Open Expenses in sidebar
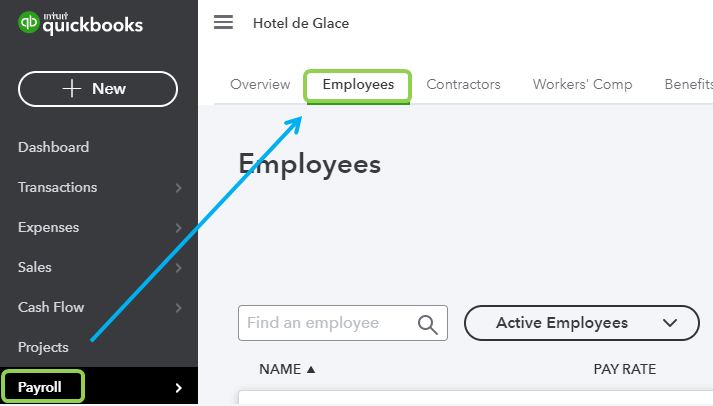 [x=49, y=227]
